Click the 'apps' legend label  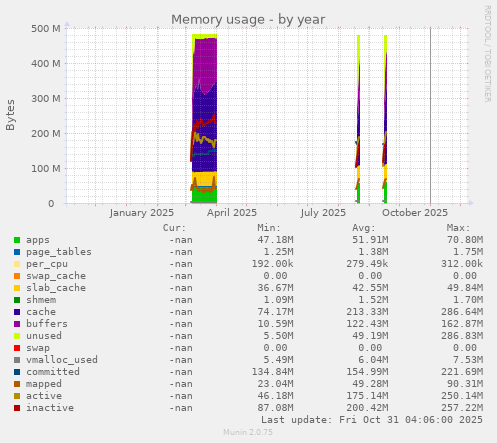pos(38,240)
